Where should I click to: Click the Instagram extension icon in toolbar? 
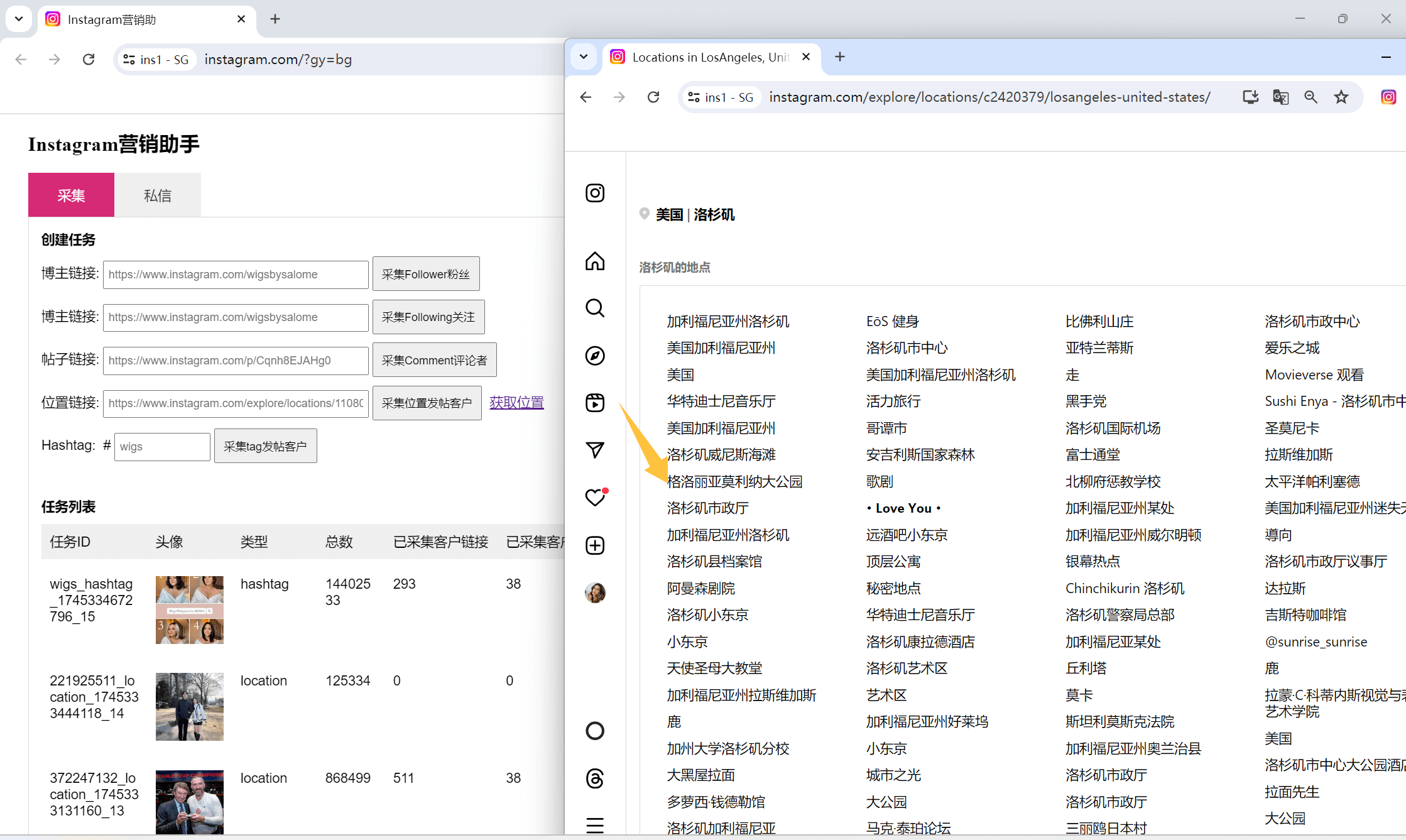[x=1388, y=97]
